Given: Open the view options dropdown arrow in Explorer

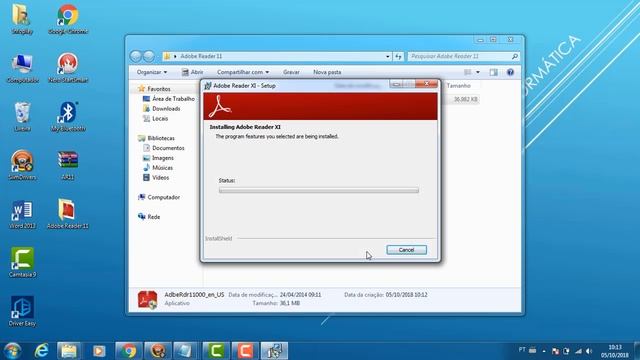Looking at the screenshot, I should point(478,72).
